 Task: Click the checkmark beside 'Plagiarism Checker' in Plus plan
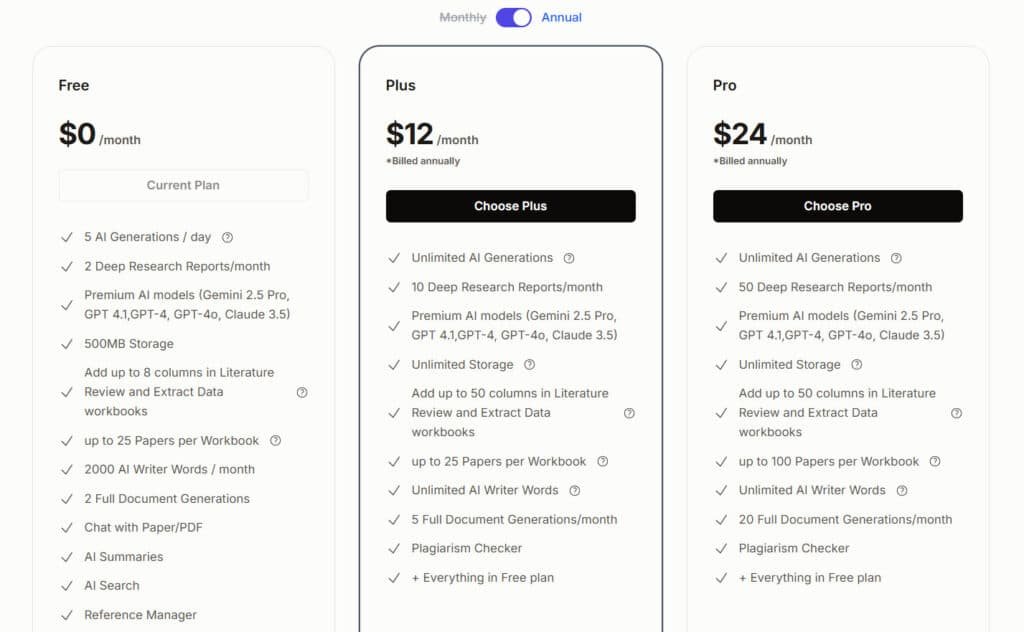pyautogui.click(x=394, y=548)
